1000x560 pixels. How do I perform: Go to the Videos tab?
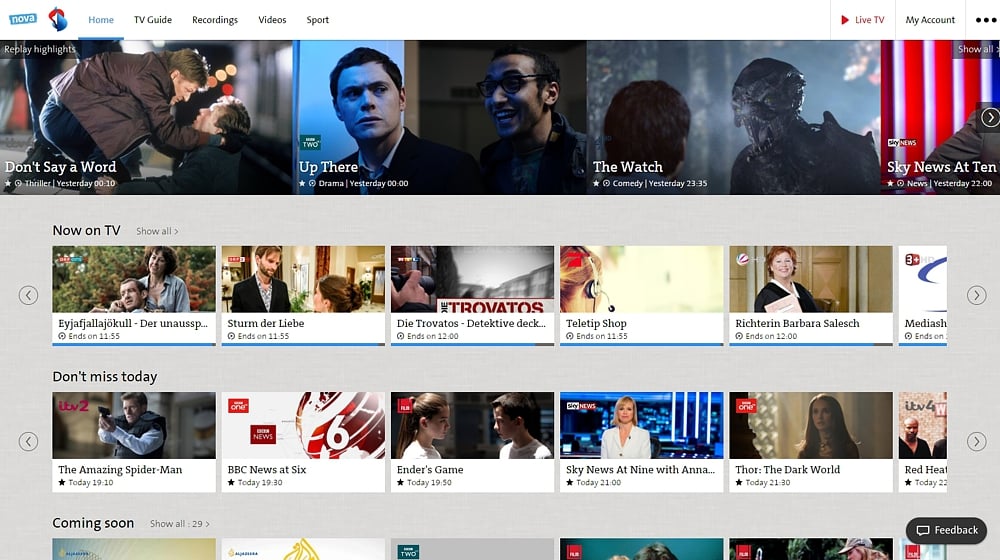coord(272,20)
